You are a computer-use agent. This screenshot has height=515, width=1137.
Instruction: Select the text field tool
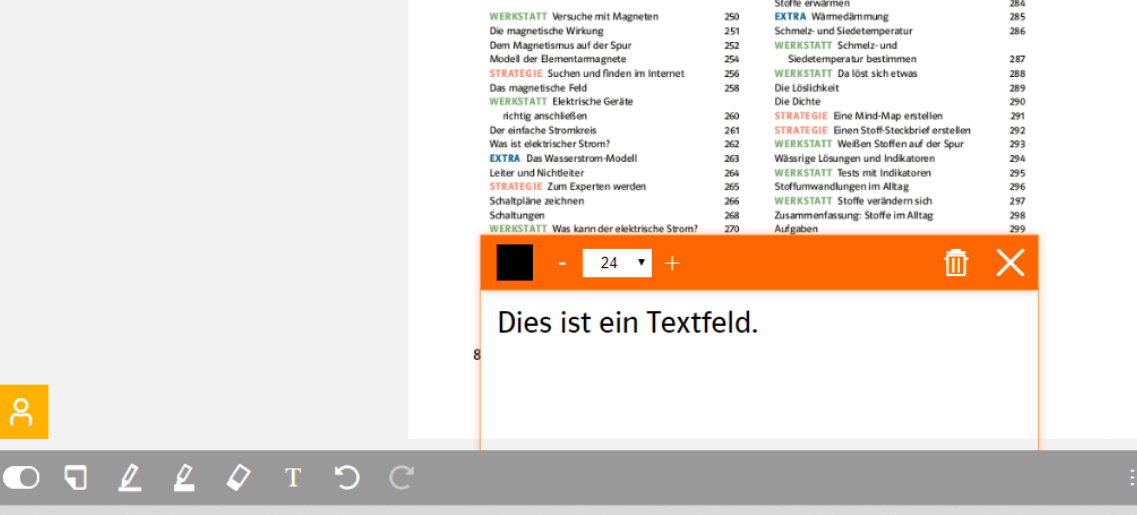292,478
